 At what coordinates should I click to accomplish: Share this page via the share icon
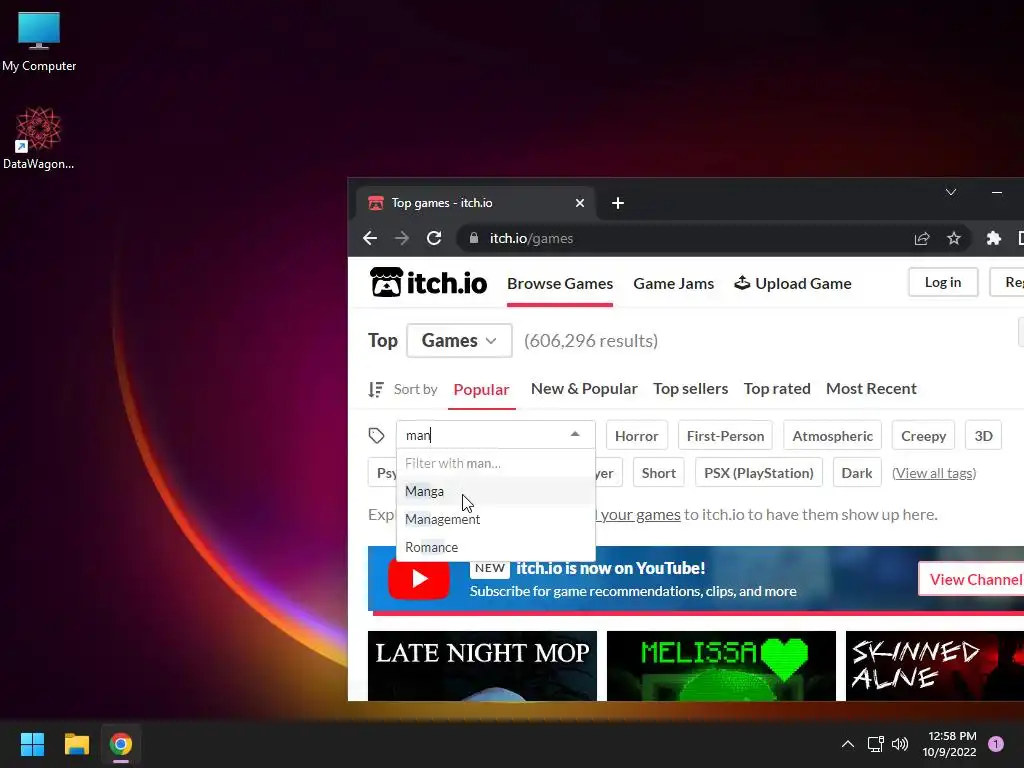(x=921, y=238)
